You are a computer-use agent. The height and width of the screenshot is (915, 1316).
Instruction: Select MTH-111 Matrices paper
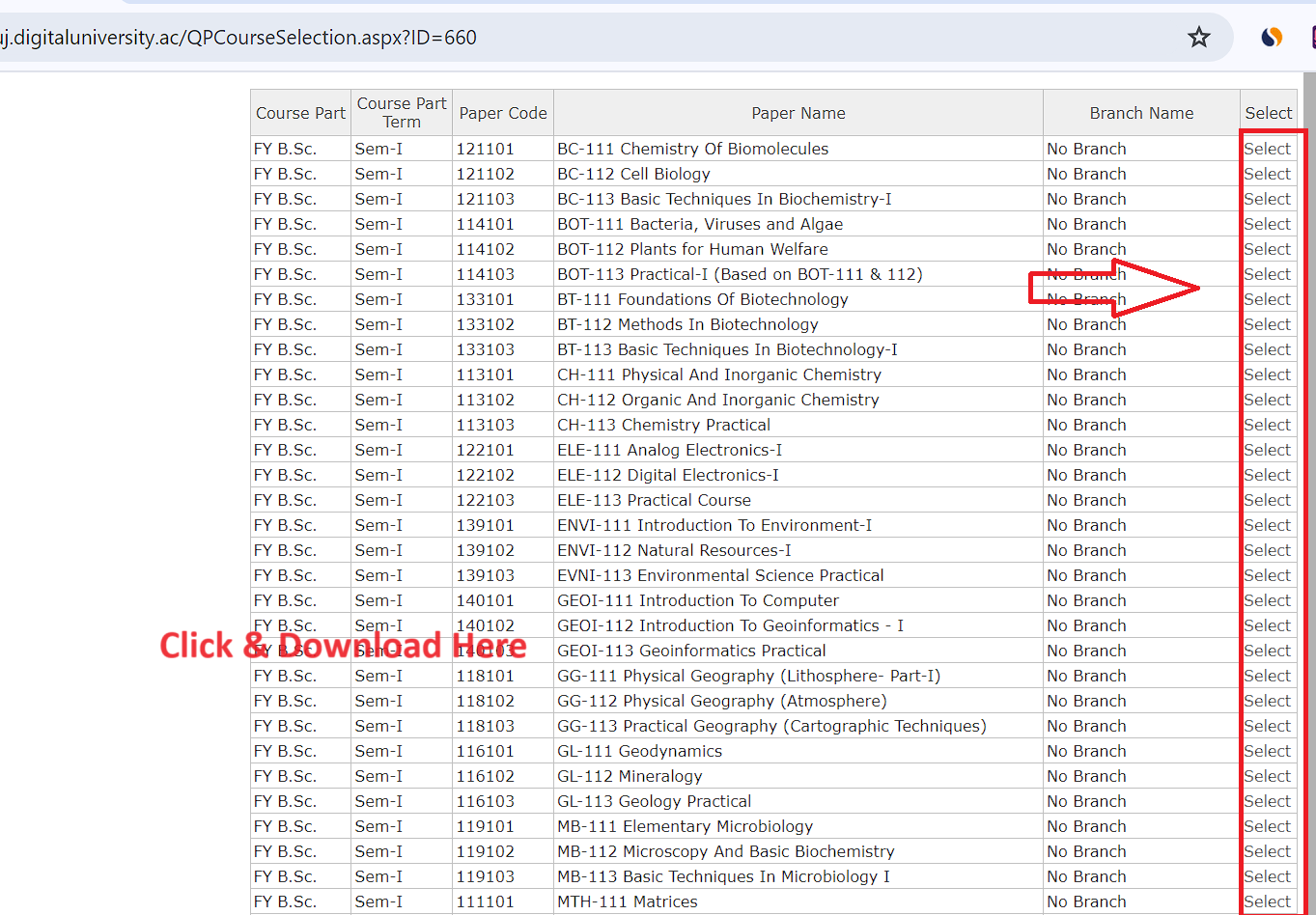1267,901
